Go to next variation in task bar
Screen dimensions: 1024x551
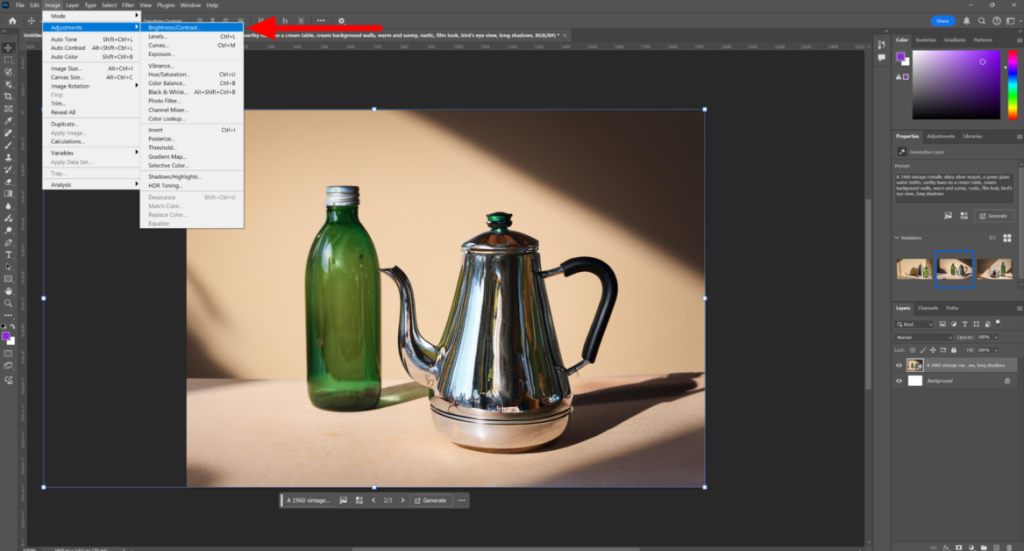click(x=402, y=501)
